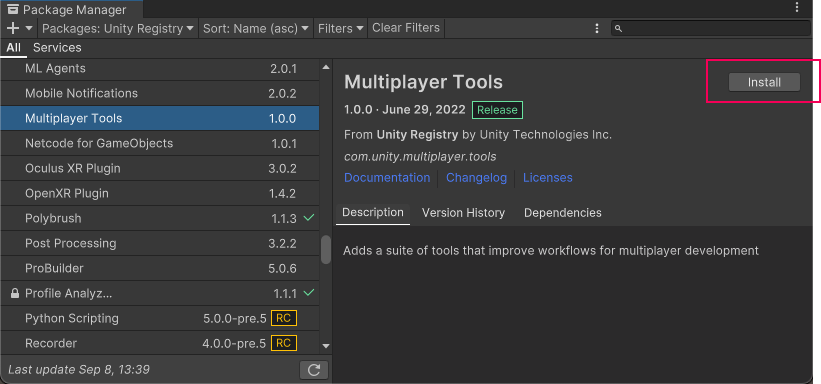Click the 1.0.0 · June 29, 2022 text

405,110
